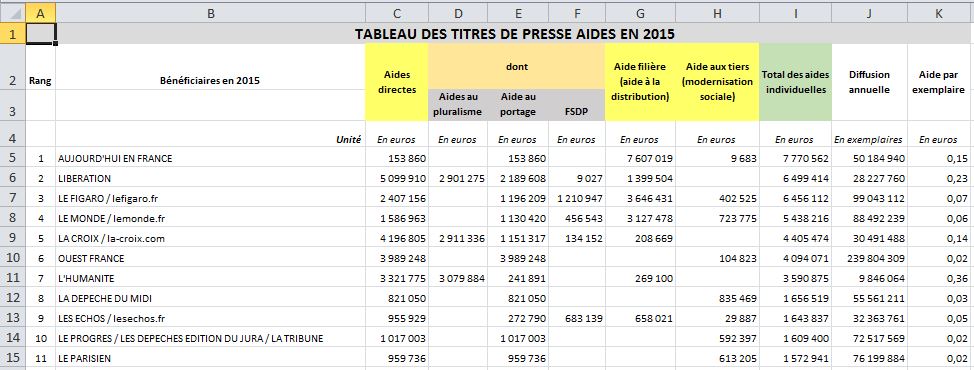Select the 'AUJOURD'HUI EN FRANCE' cell
Screen dimensions: 974x370
click(x=211, y=158)
